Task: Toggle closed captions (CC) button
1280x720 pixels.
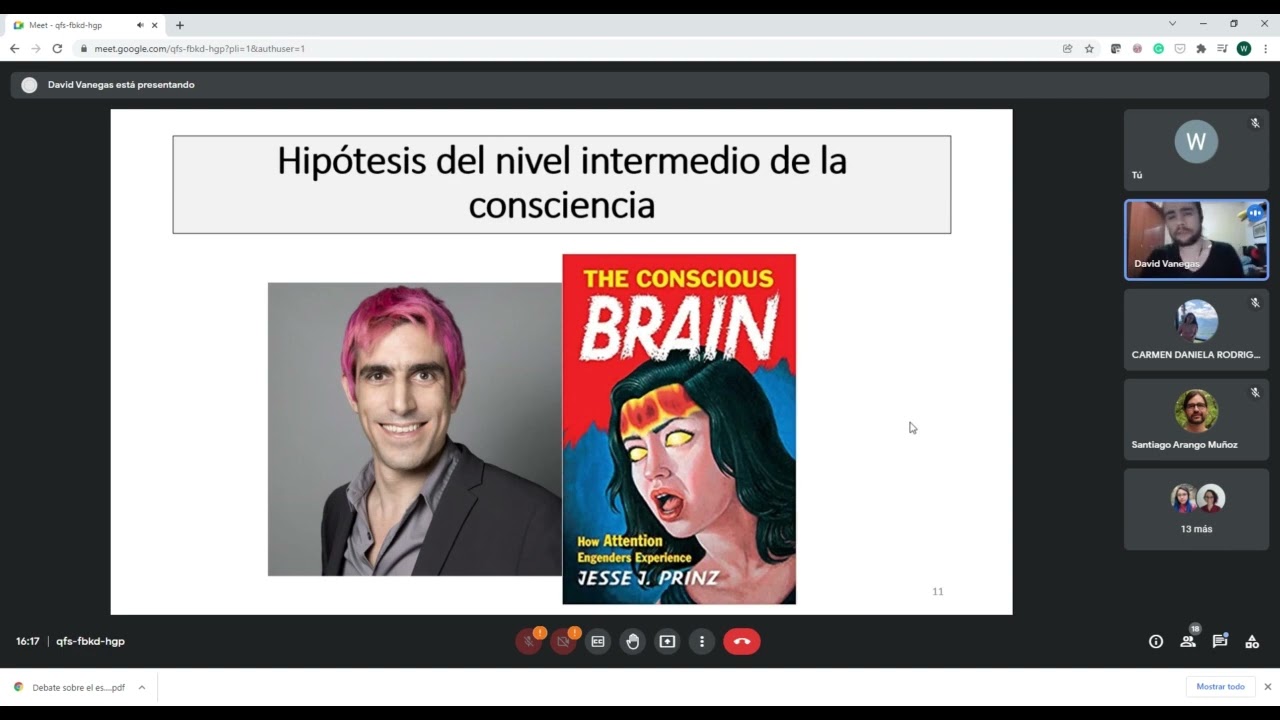Action: [x=598, y=642]
